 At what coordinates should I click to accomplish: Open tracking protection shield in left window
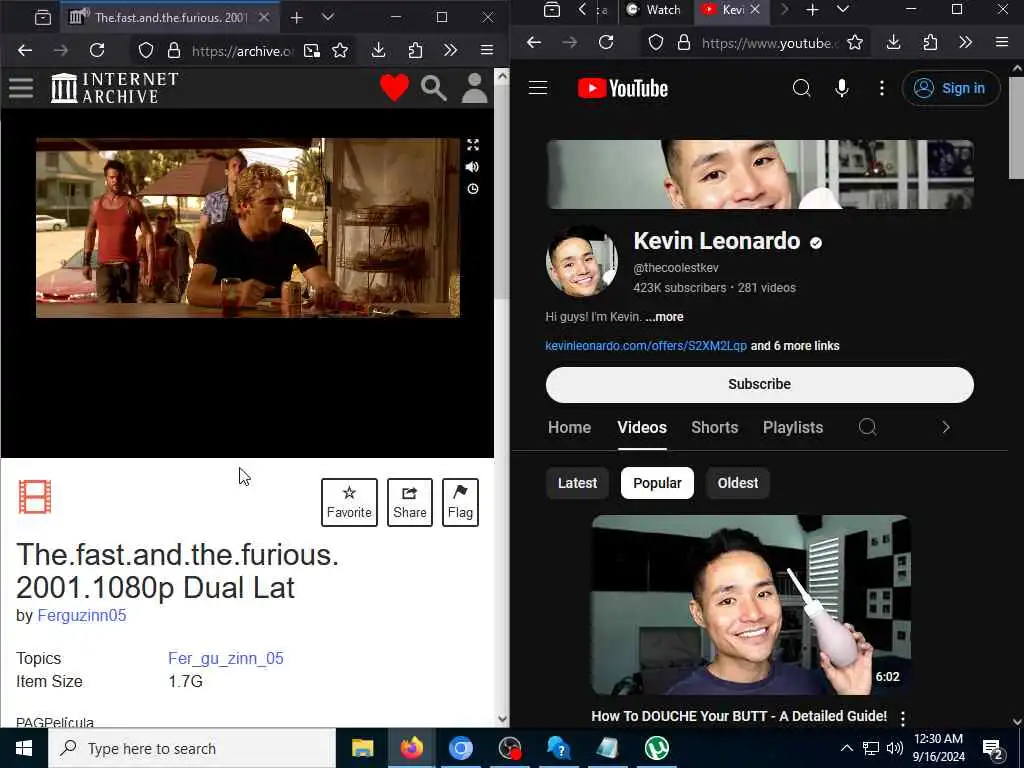click(146, 50)
